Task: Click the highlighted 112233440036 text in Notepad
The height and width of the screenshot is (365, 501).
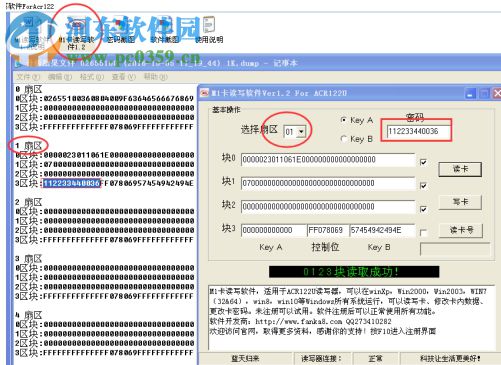Action: (71, 183)
